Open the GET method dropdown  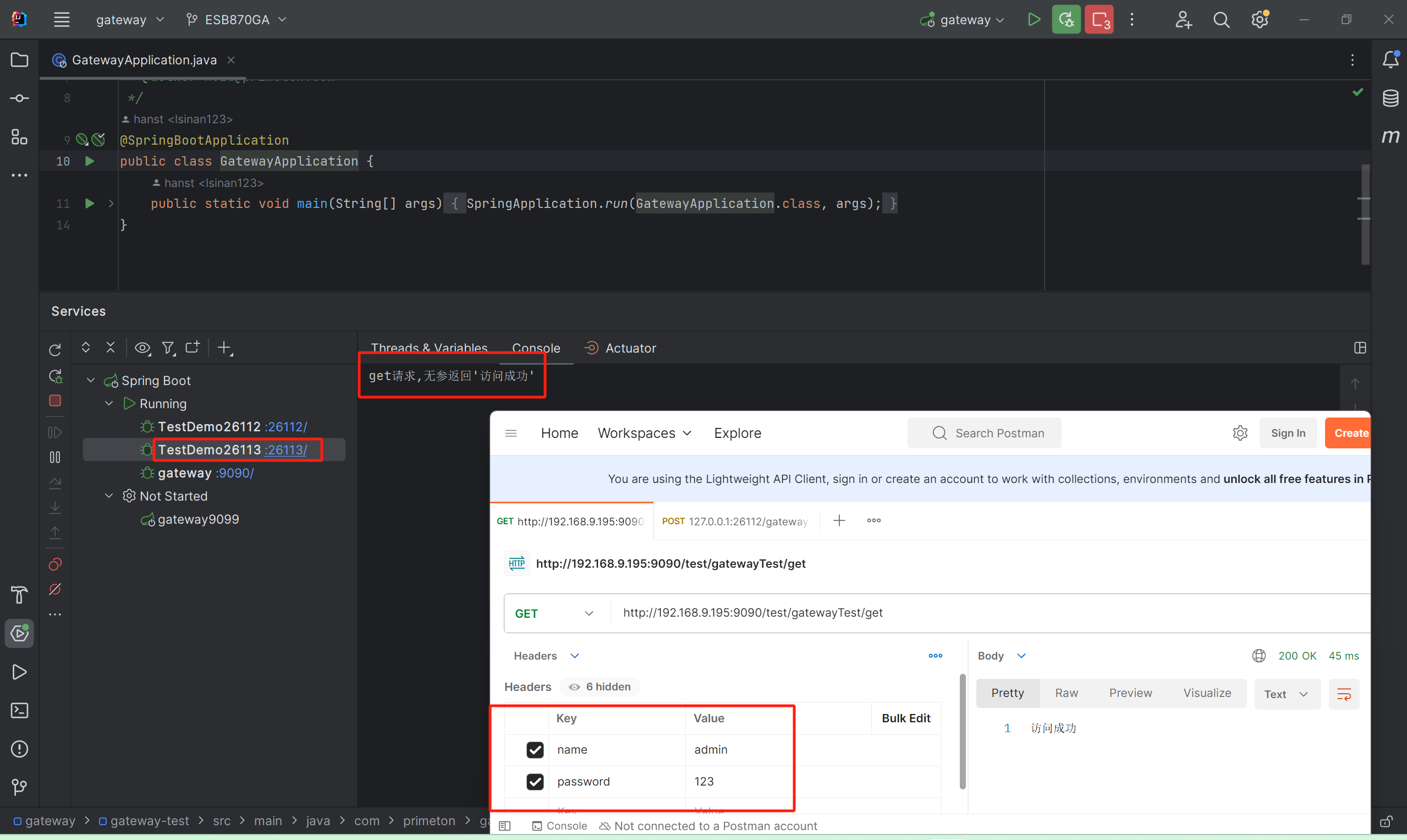point(553,613)
